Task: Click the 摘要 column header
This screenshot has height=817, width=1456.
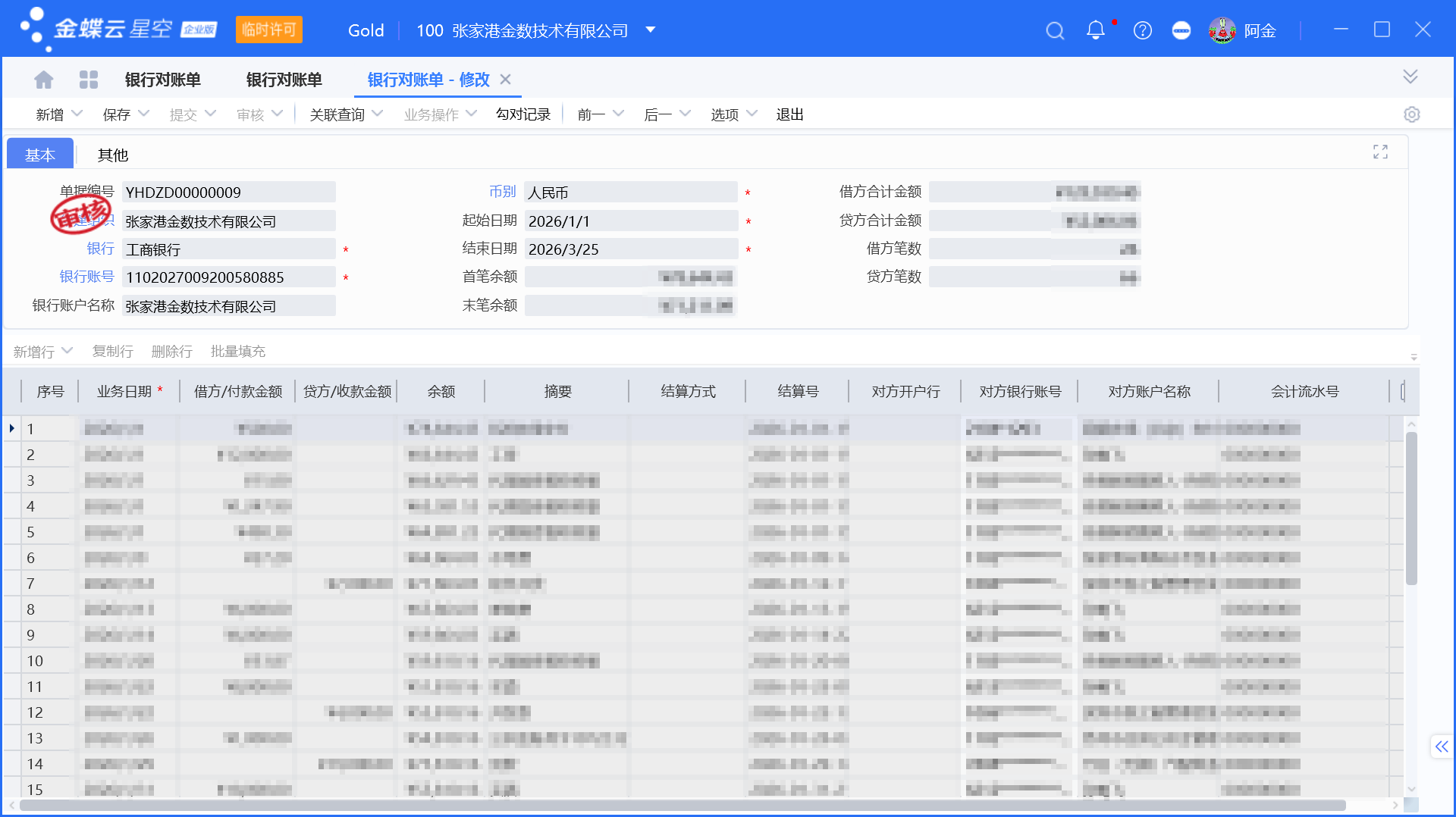Action: 557,391
